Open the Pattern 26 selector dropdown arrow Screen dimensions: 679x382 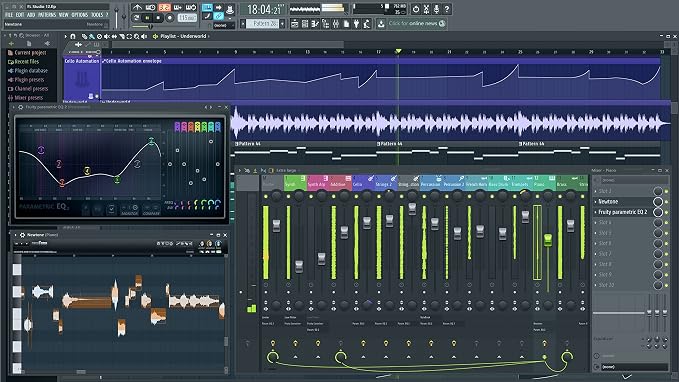point(282,24)
